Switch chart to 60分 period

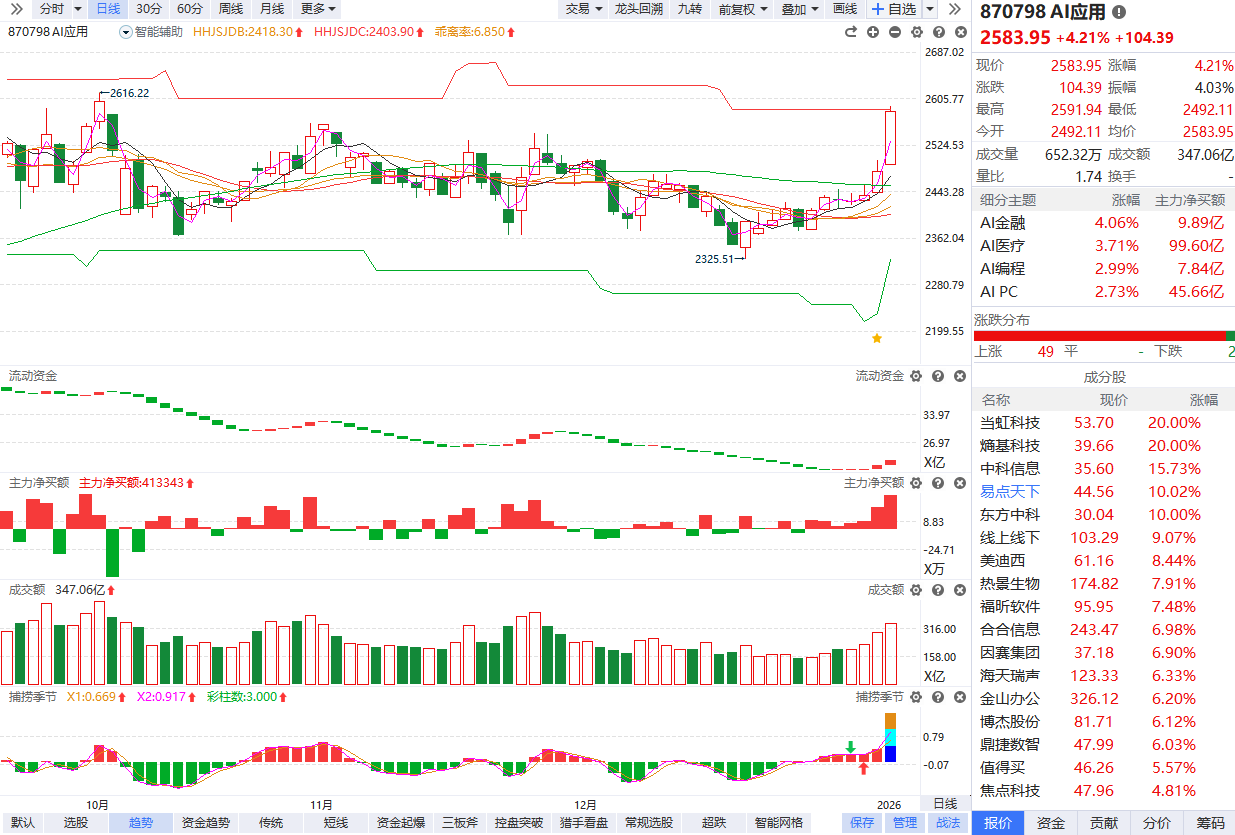(x=190, y=9)
